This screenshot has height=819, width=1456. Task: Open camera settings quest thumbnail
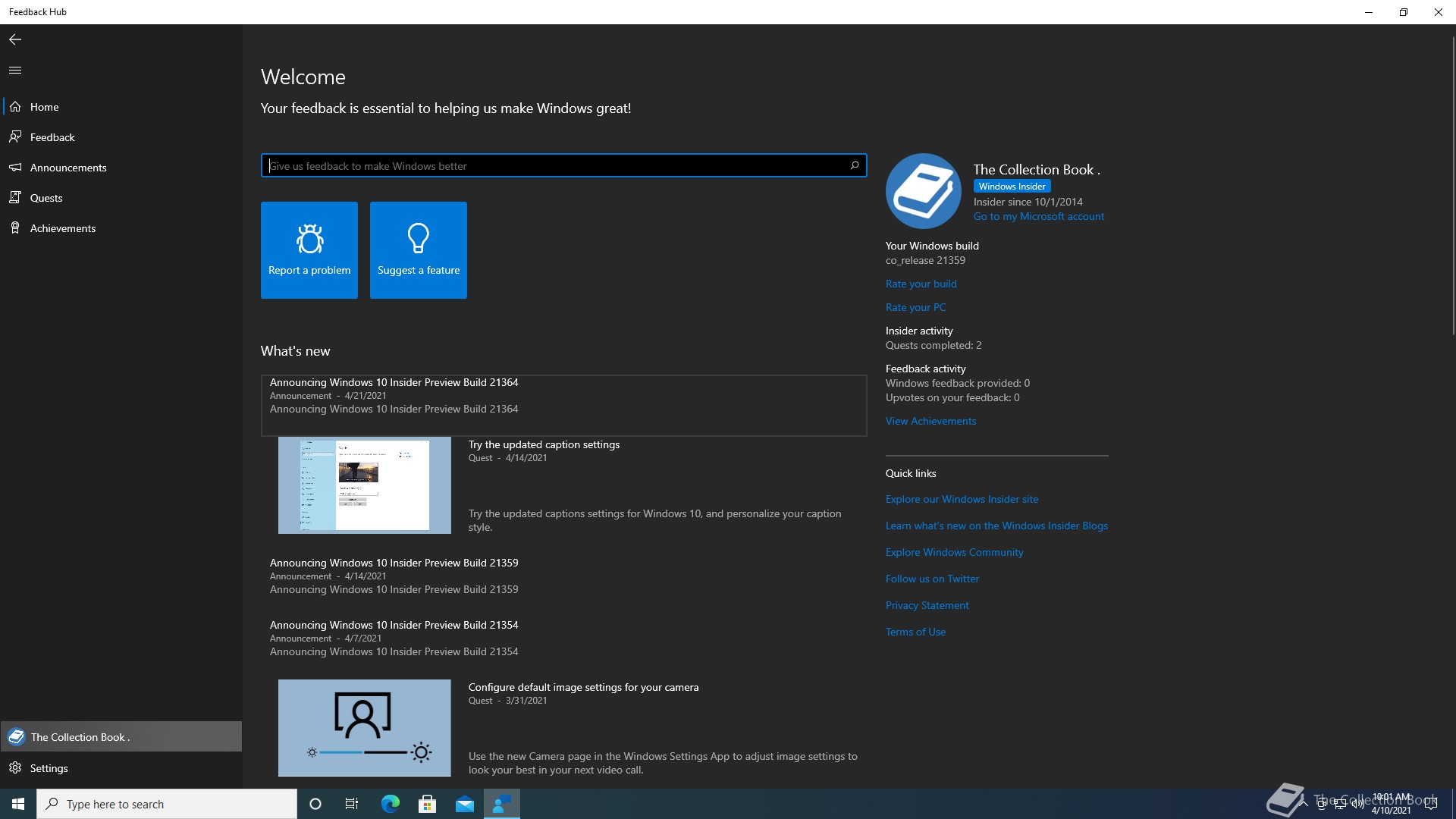(x=364, y=728)
